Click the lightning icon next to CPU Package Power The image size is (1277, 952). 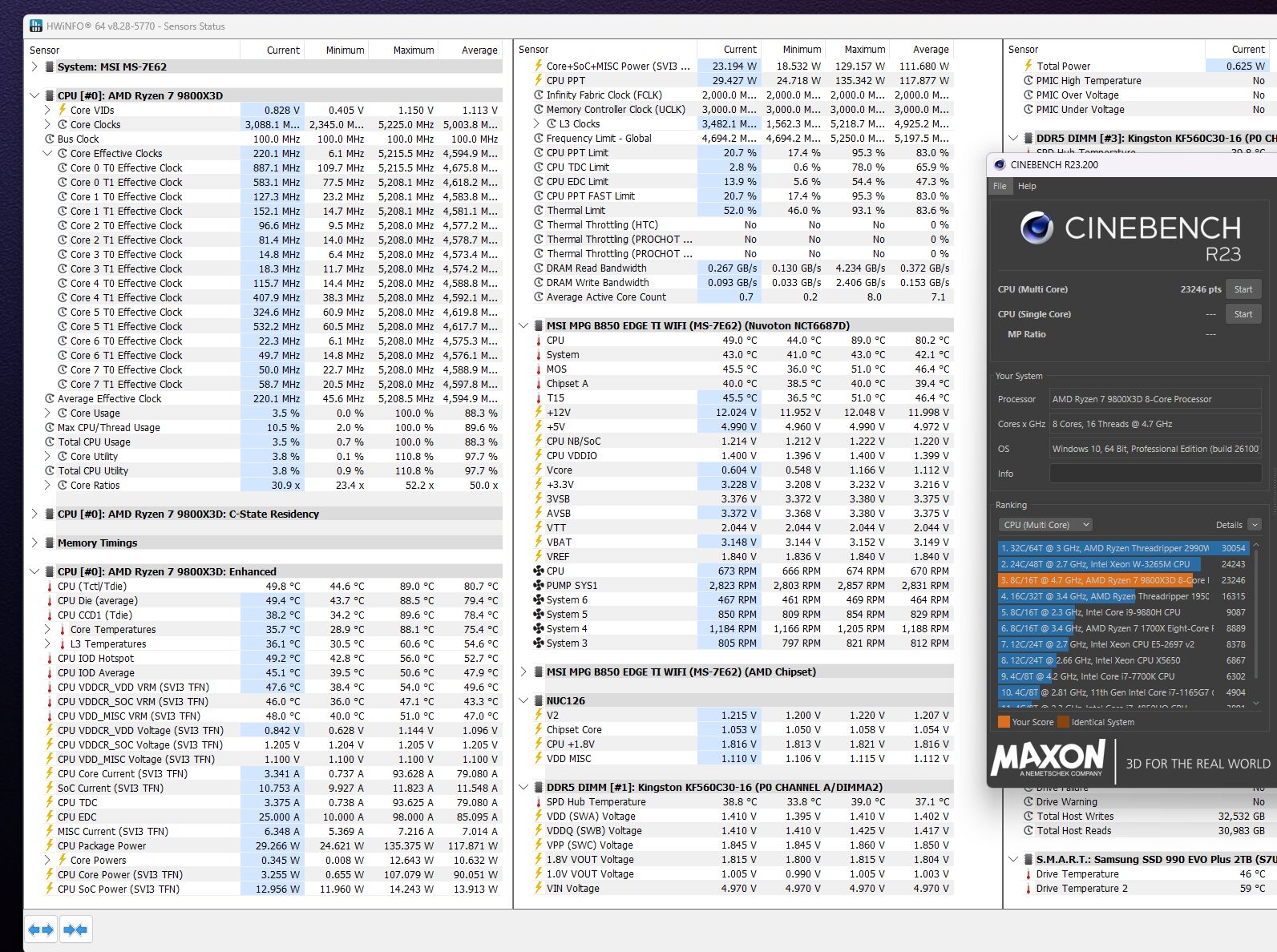point(50,846)
